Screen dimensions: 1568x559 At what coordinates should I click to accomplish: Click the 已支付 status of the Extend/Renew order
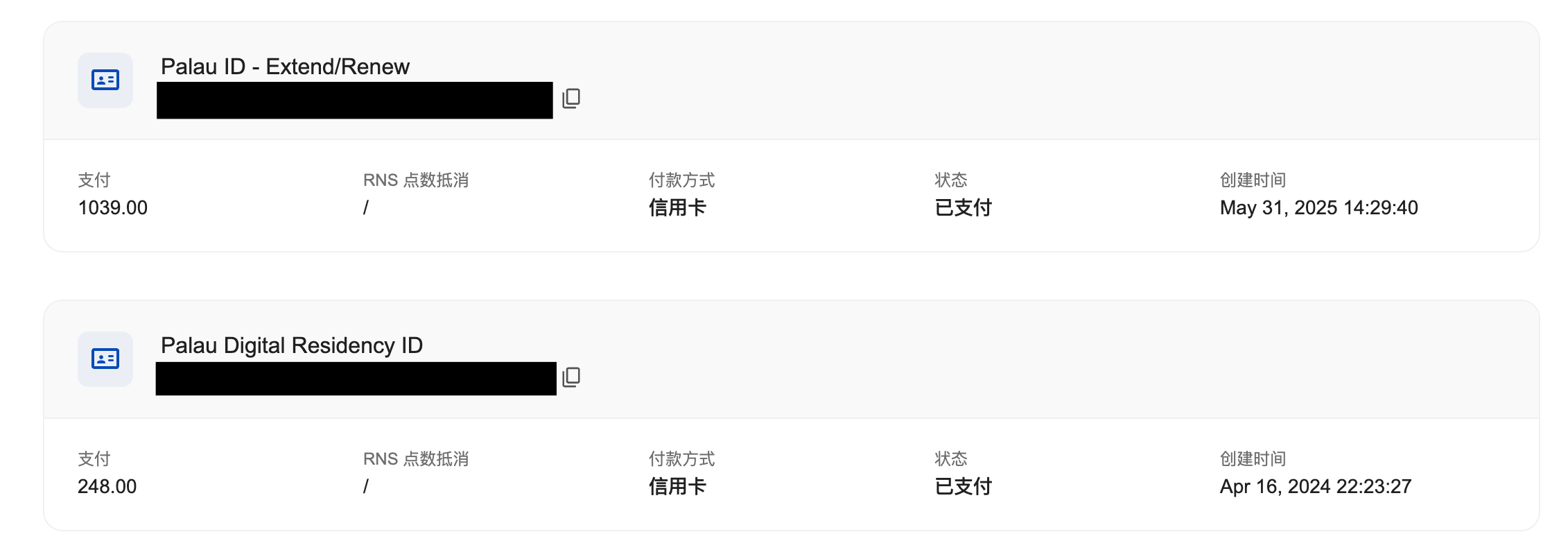pos(964,208)
